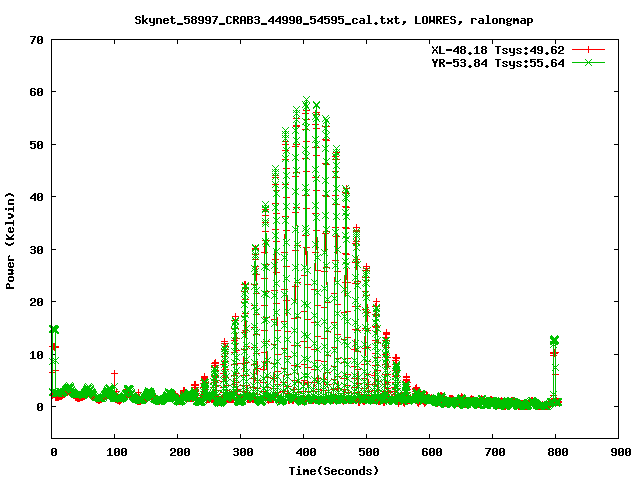Screen dimensions: 640x480
Task: Click the y-axis tick label 20
Action: point(36,302)
